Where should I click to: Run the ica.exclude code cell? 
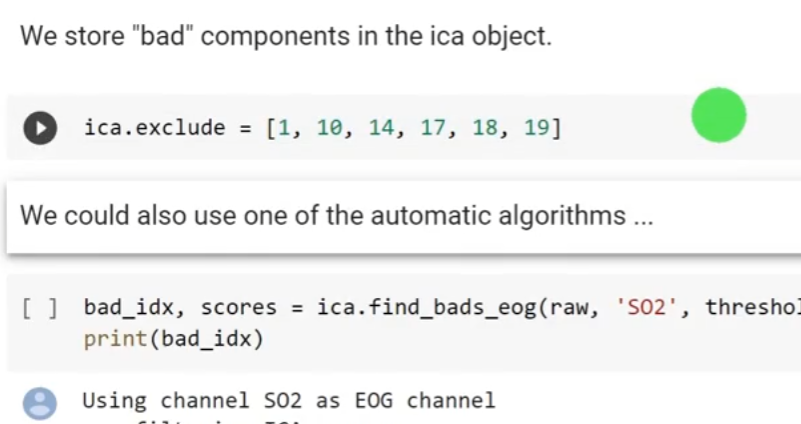[x=40, y=128]
